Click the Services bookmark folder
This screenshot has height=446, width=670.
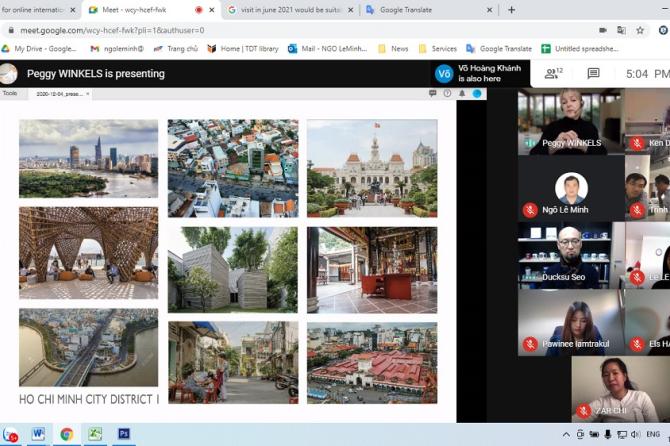438,48
